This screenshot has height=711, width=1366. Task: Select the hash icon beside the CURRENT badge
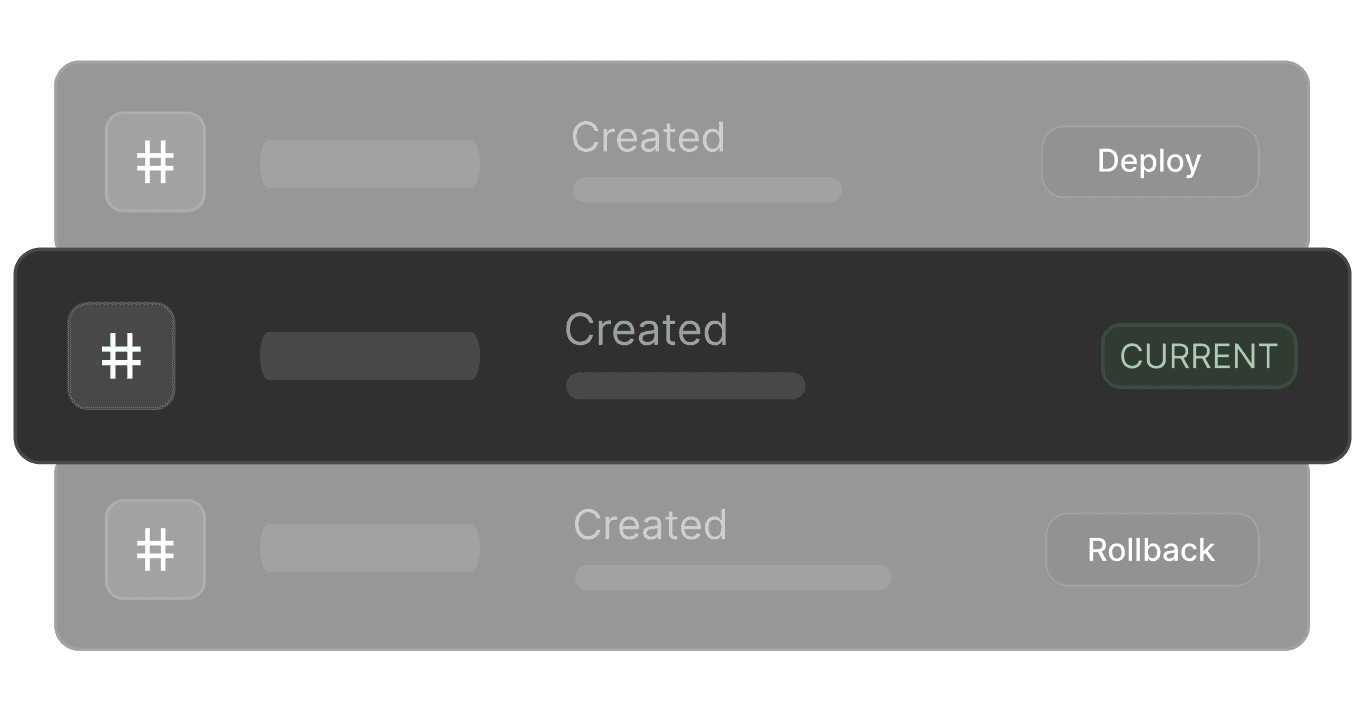[121, 356]
